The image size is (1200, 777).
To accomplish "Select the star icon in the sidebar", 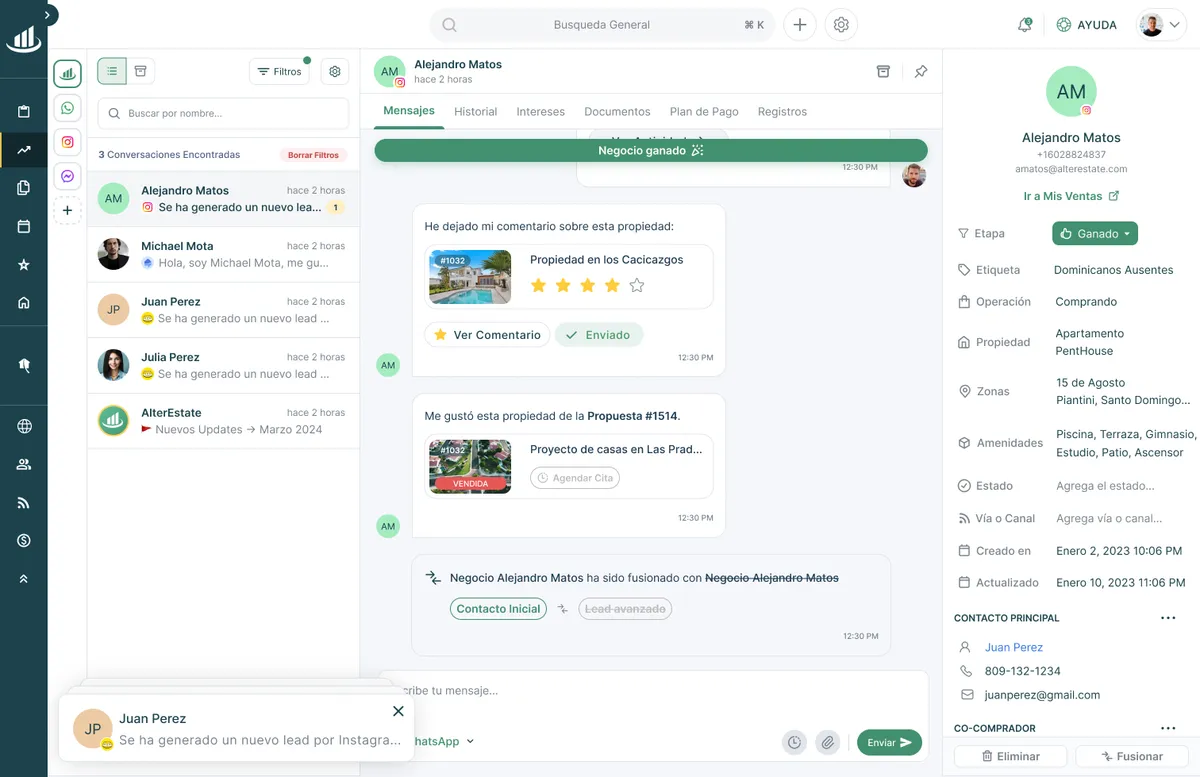I will (23, 264).
